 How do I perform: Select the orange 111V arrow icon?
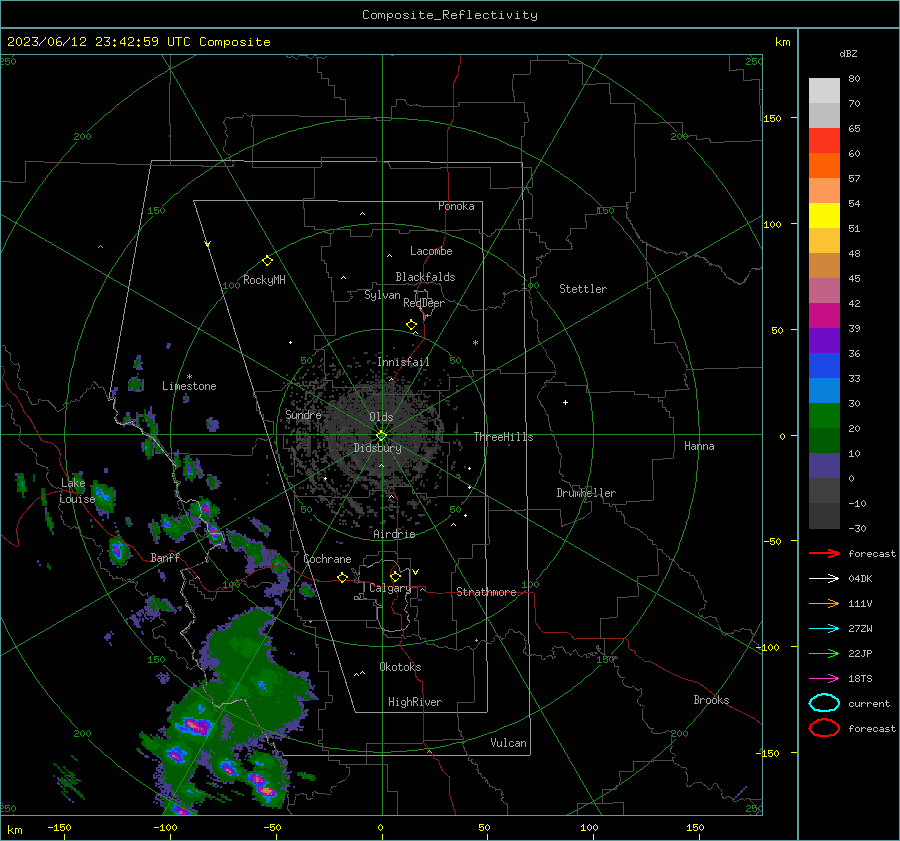point(824,603)
